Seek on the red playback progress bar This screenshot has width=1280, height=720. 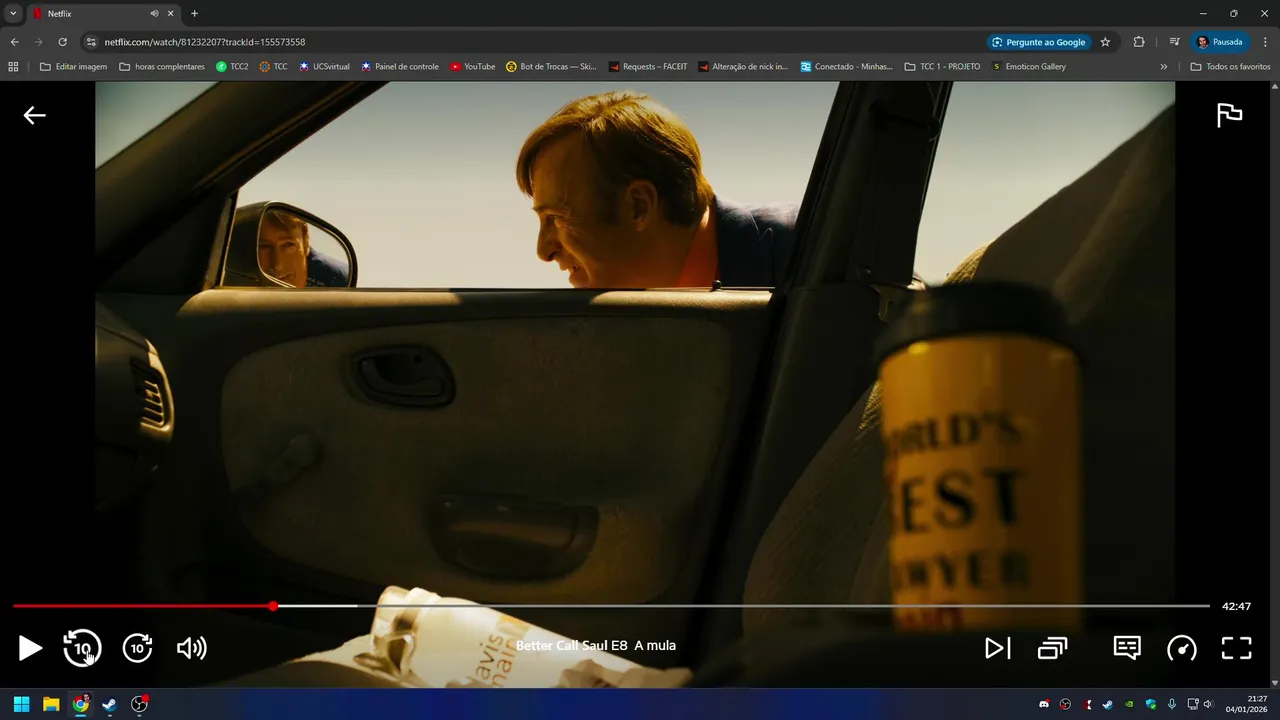coord(142,606)
